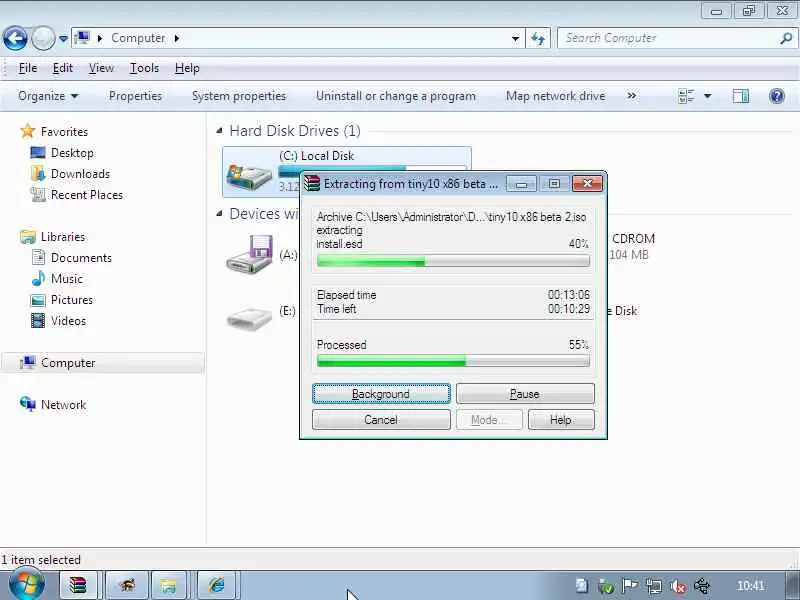Pause the extraction
The image size is (800, 600).
point(525,394)
